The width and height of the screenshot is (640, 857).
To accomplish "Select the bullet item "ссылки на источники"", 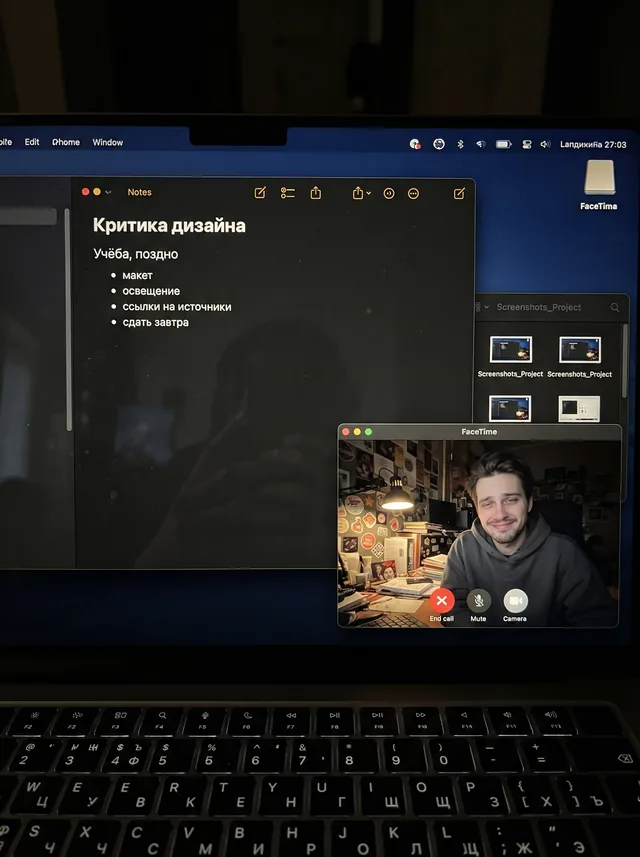I will [177, 307].
